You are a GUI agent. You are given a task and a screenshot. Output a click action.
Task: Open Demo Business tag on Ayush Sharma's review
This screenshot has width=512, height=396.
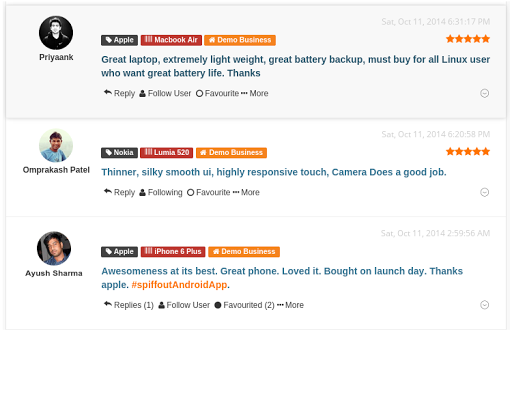(244, 252)
